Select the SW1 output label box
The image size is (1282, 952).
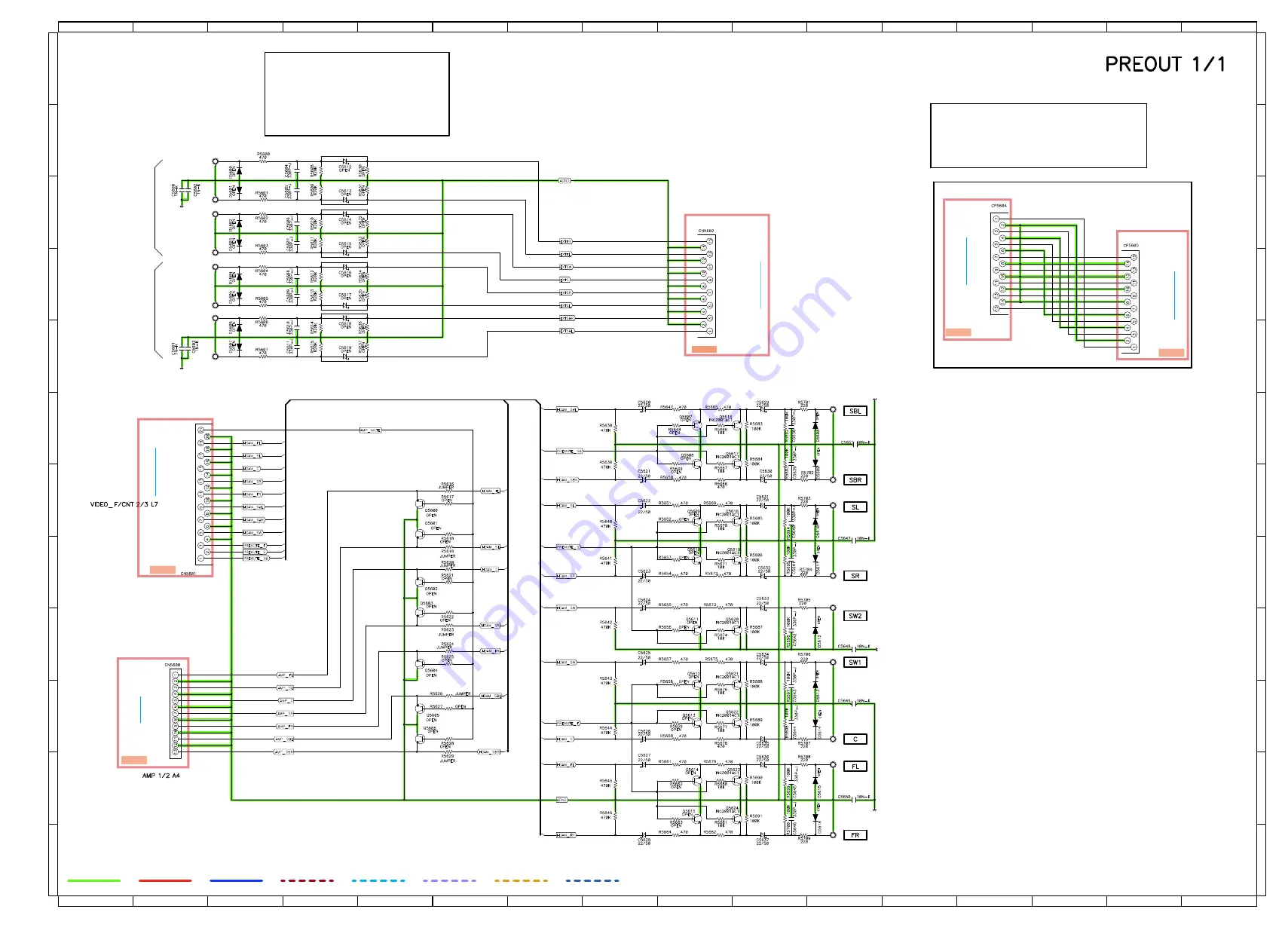pyautogui.click(x=855, y=663)
